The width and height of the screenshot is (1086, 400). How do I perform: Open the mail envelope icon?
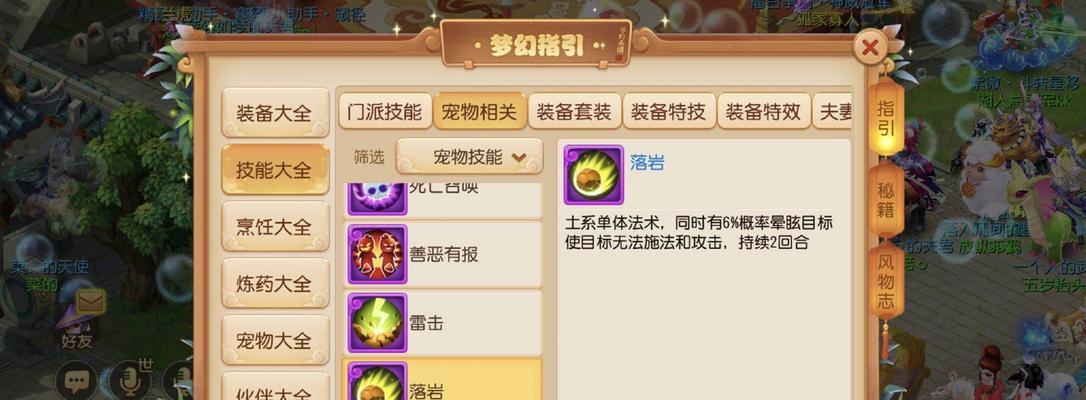click(91, 301)
